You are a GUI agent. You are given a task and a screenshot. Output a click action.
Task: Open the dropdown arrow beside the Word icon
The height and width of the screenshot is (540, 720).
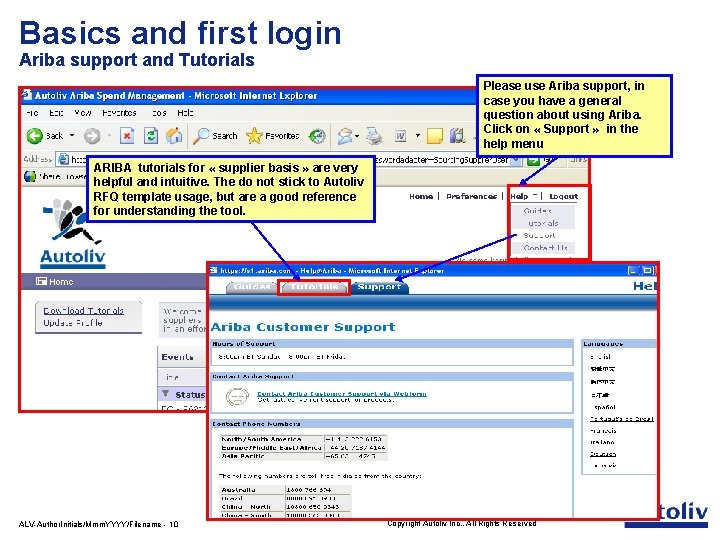click(417, 135)
